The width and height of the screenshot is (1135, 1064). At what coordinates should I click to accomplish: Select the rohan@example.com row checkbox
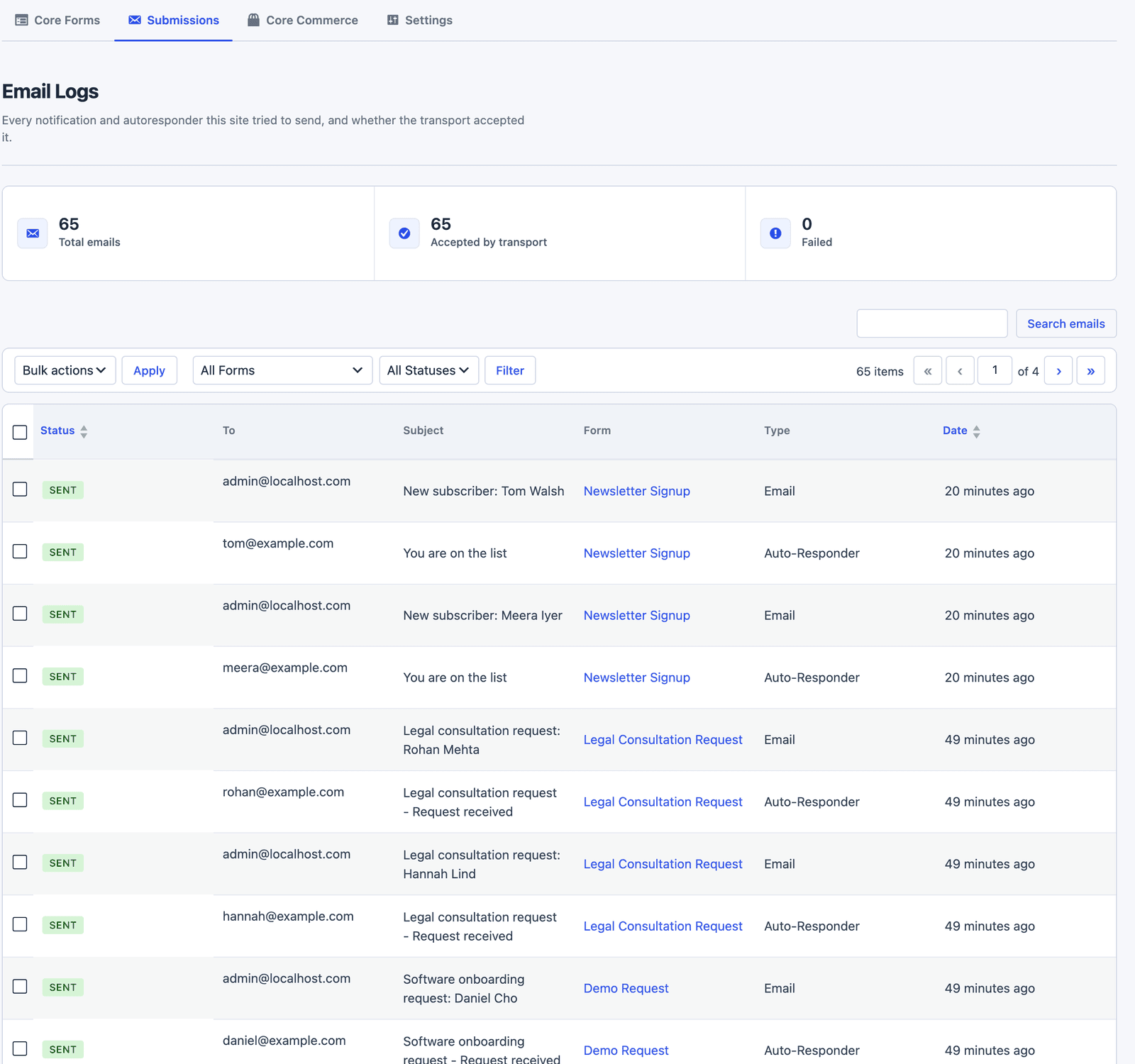(20, 799)
